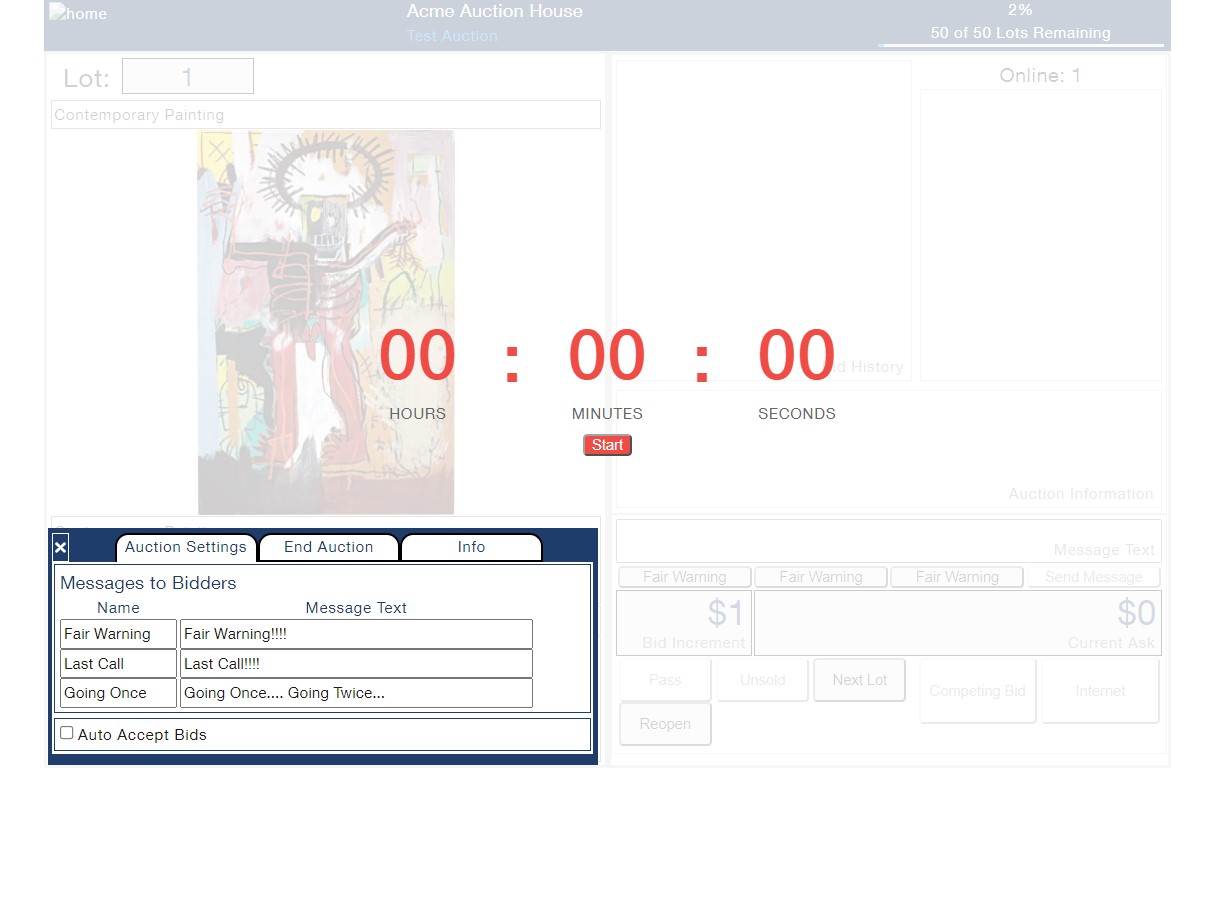Edit the Going Once name field
Image resolution: width=1213 pixels, height=902 pixels.
[118, 693]
